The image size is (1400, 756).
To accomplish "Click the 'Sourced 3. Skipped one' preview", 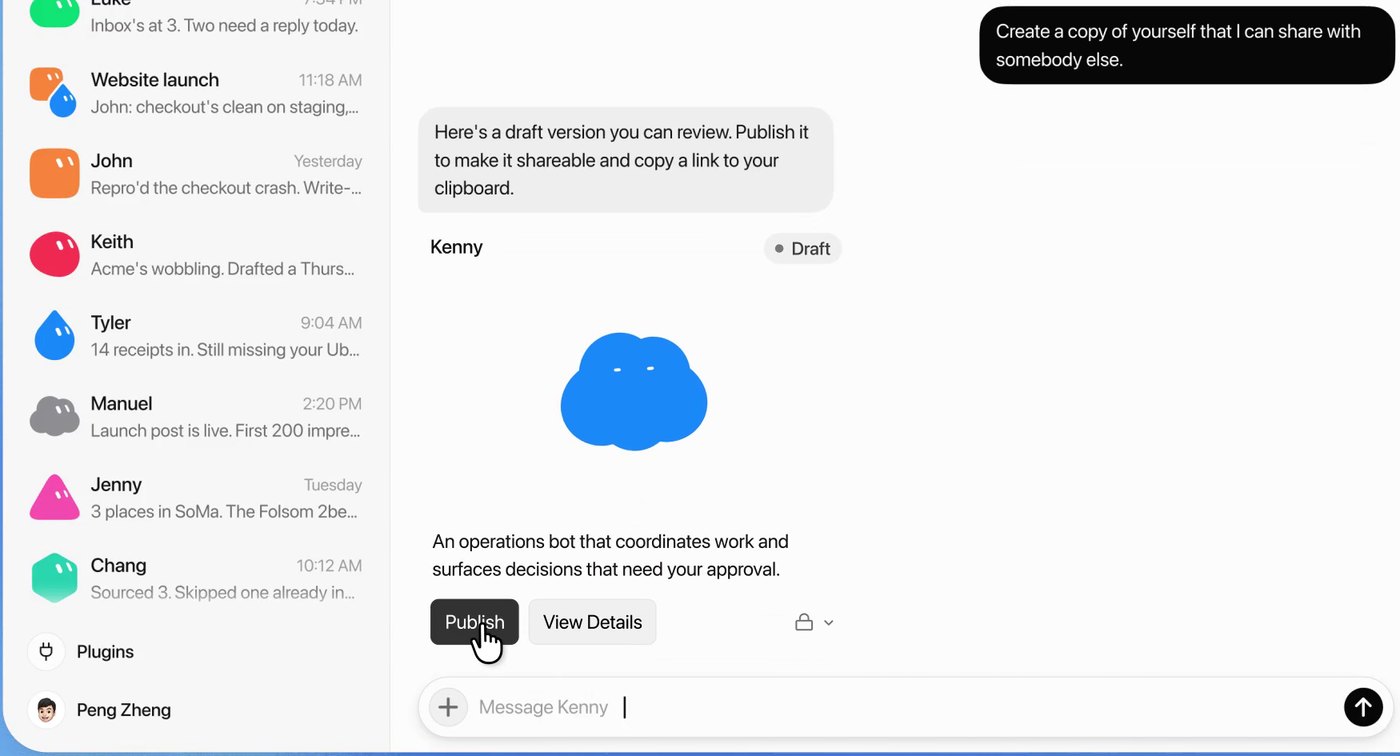I will tap(223, 593).
